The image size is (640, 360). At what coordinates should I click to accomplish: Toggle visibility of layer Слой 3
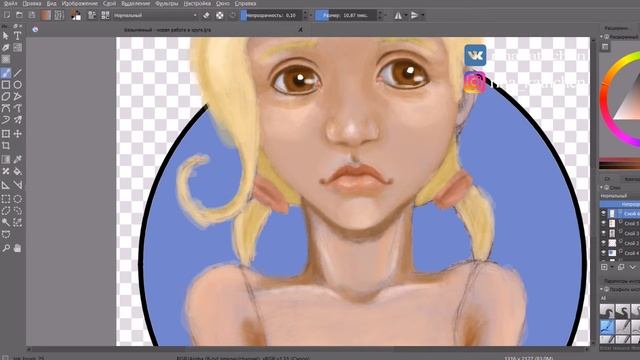tap(604, 233)
